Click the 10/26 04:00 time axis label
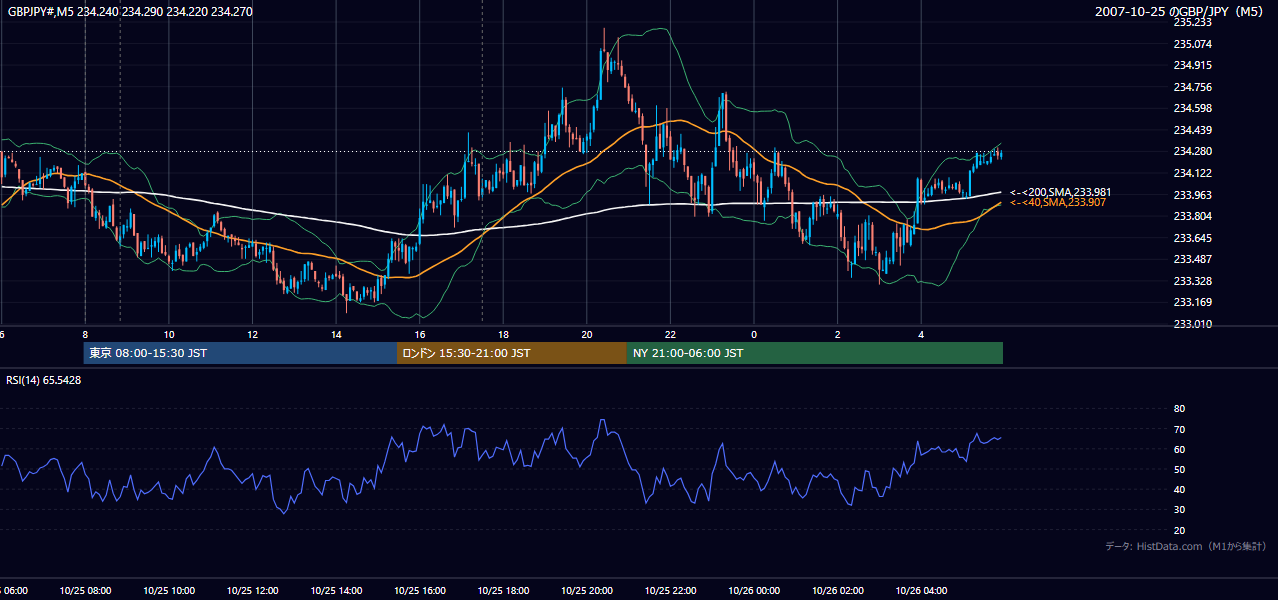 click(x=921, y=591)
